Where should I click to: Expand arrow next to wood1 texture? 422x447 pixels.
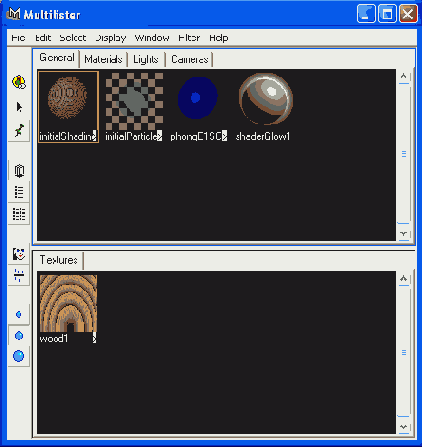[x=95, y=338]
